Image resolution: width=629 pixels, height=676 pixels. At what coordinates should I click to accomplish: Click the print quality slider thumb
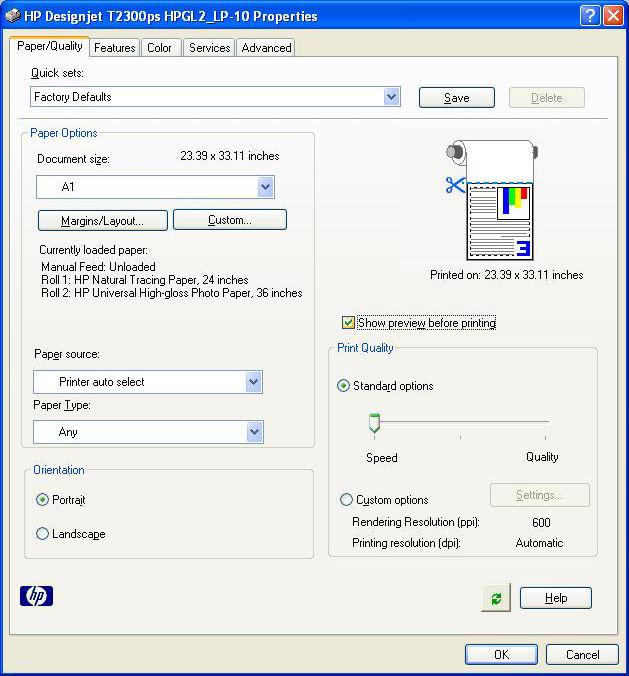[x=374, y=422]
